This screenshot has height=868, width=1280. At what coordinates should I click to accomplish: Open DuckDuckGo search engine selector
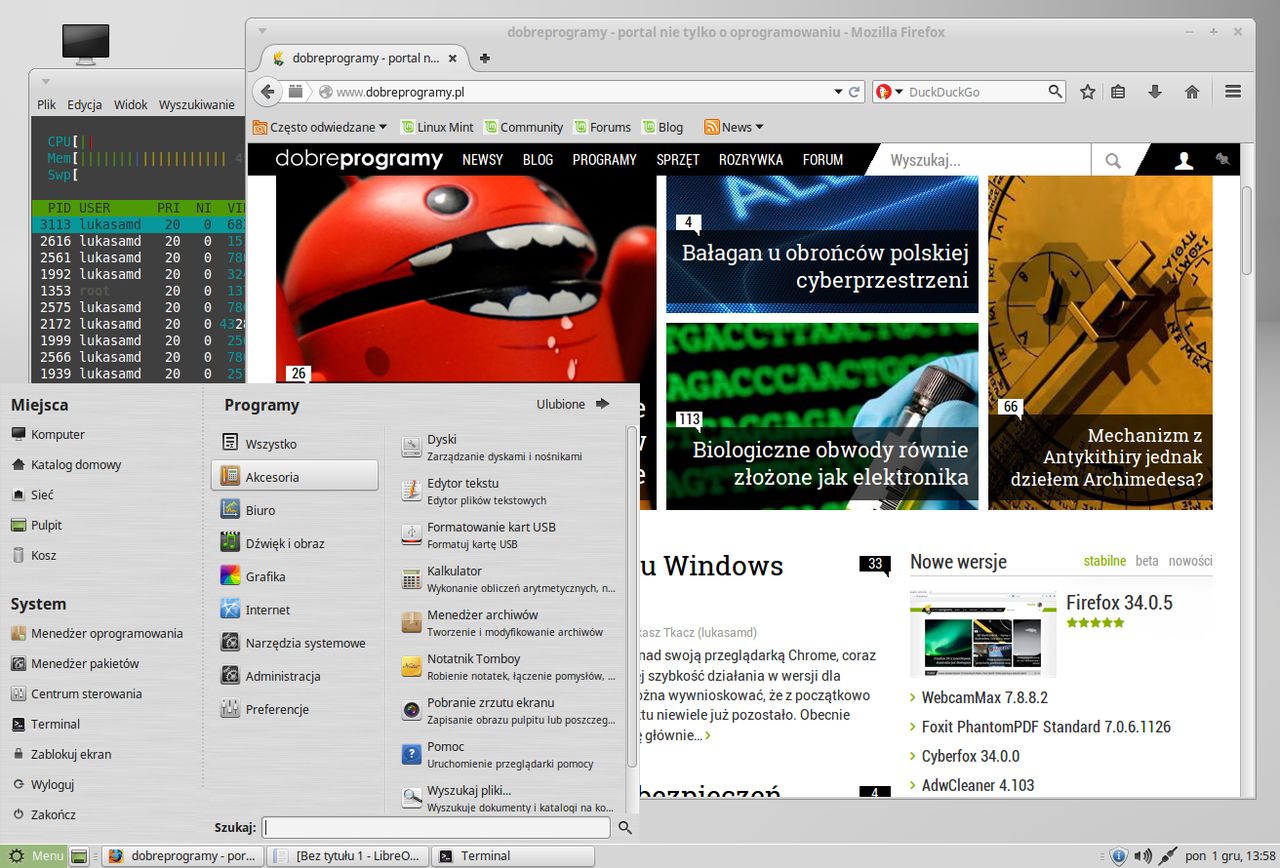click(887, 92)
